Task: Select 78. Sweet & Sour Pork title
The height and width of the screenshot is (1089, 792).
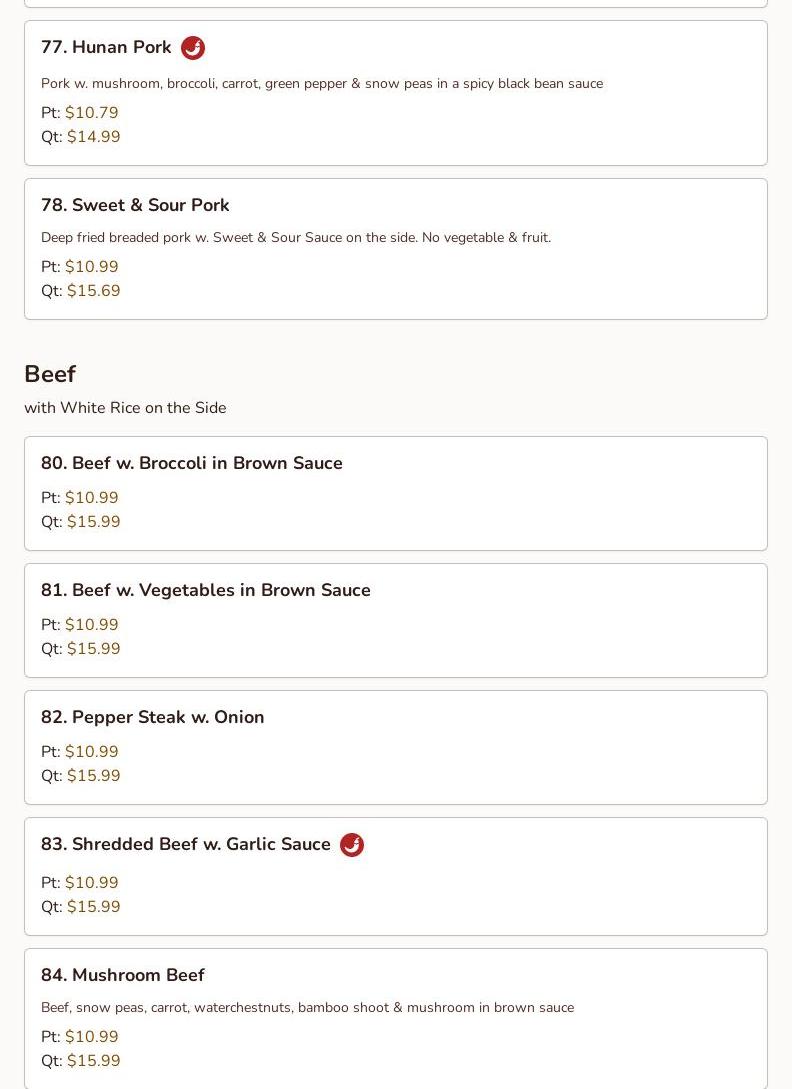Action: click(135, 205)
